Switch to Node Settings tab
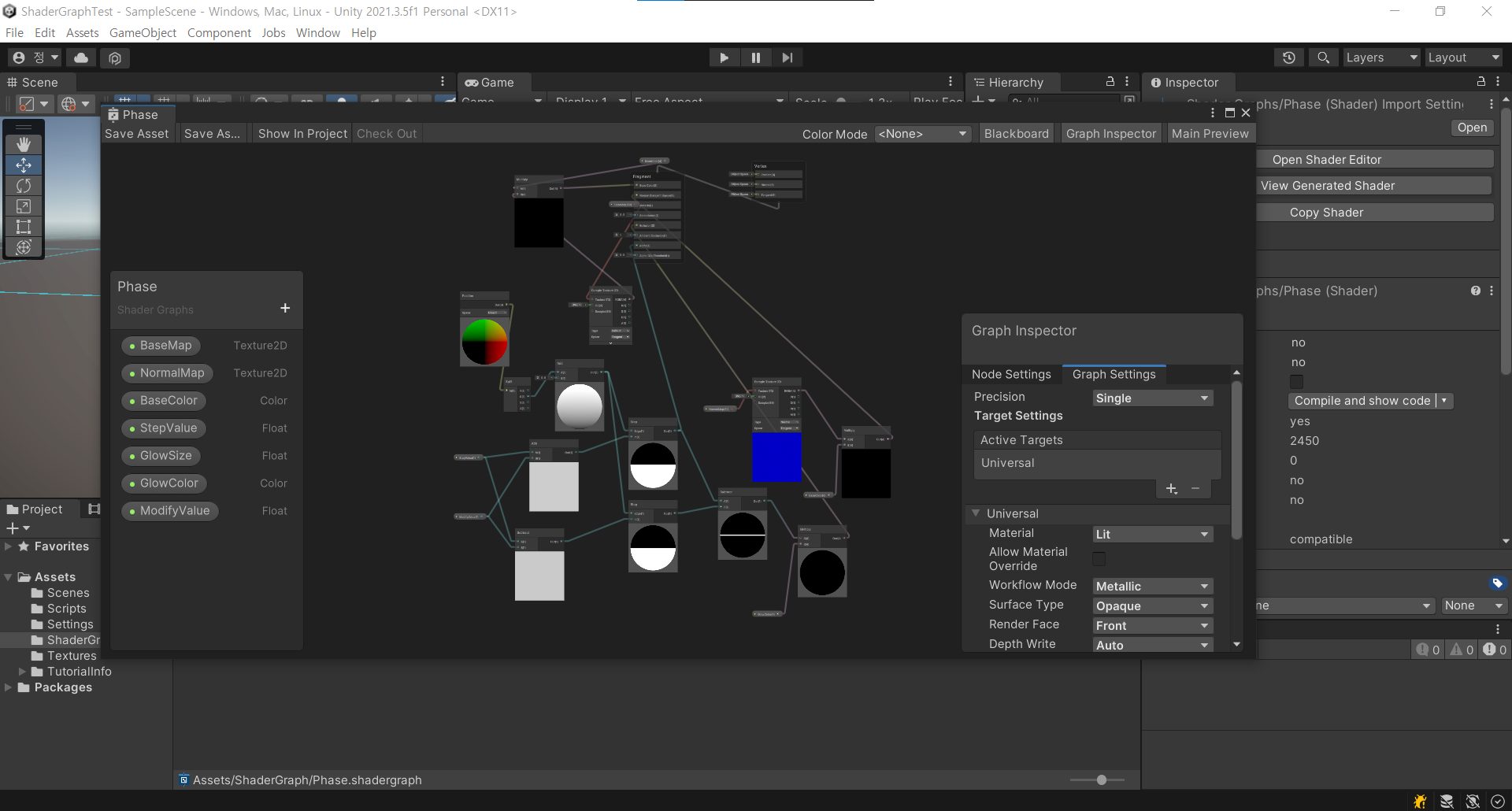Image resolution: width=1512 pixels, height=811 pixels. click(x=1011, y=375)
